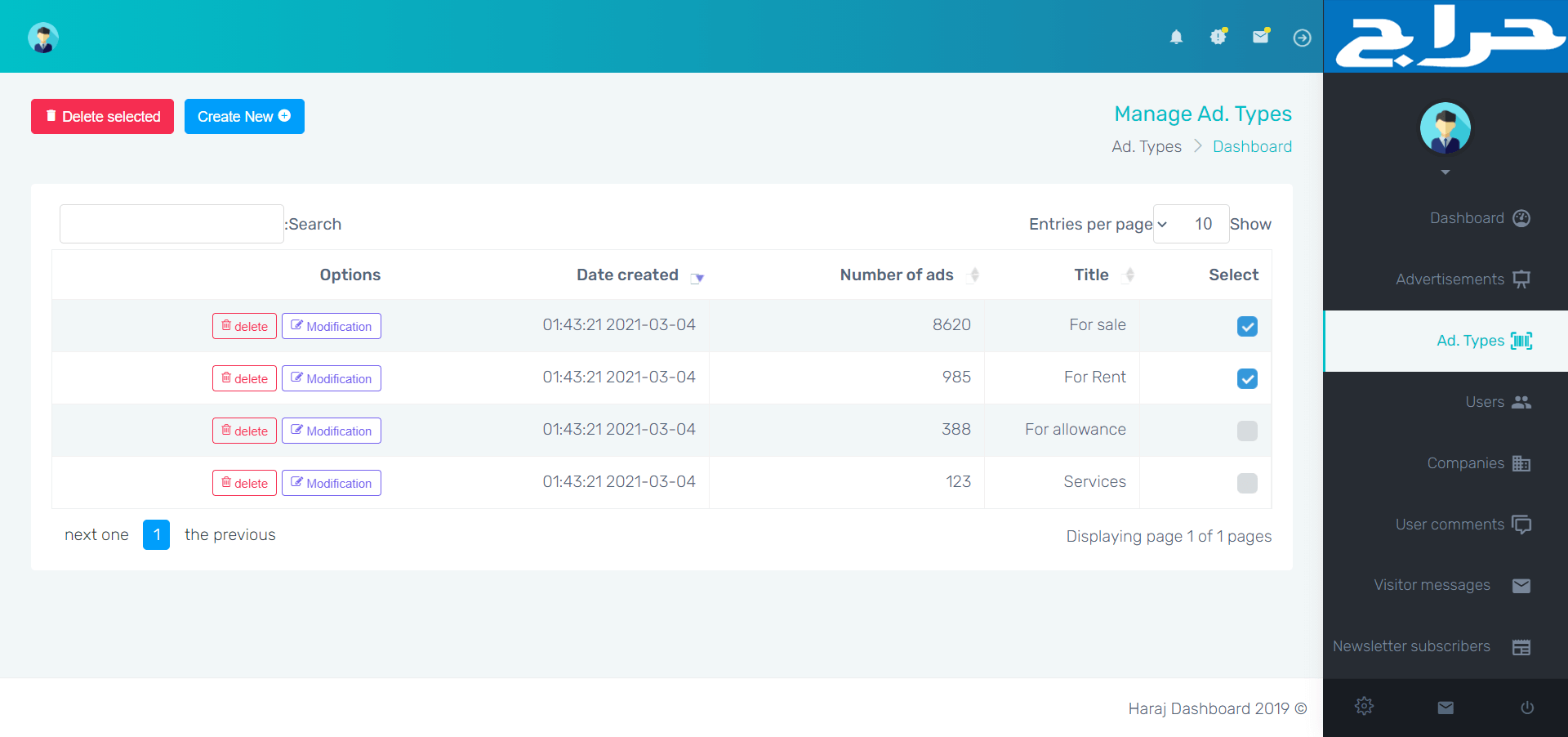Click Modification for the For sale row

332,326
